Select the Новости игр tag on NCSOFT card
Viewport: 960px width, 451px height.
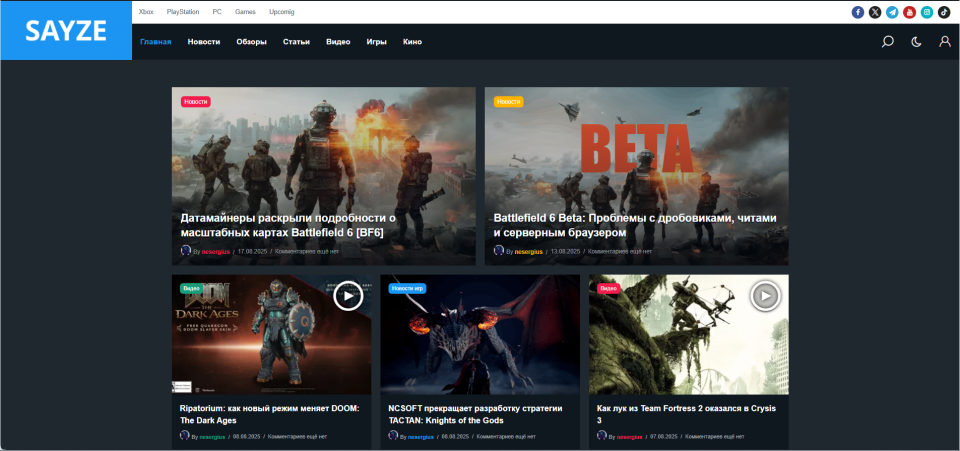[x=407, y=288]
